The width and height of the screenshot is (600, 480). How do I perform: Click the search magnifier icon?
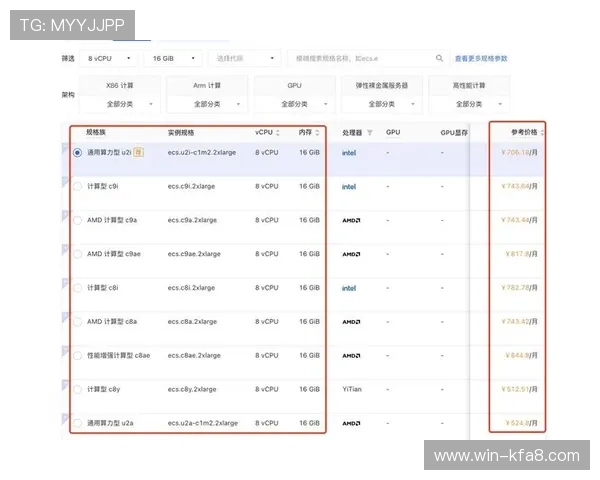pyautogui.click(x=439, y=58)
